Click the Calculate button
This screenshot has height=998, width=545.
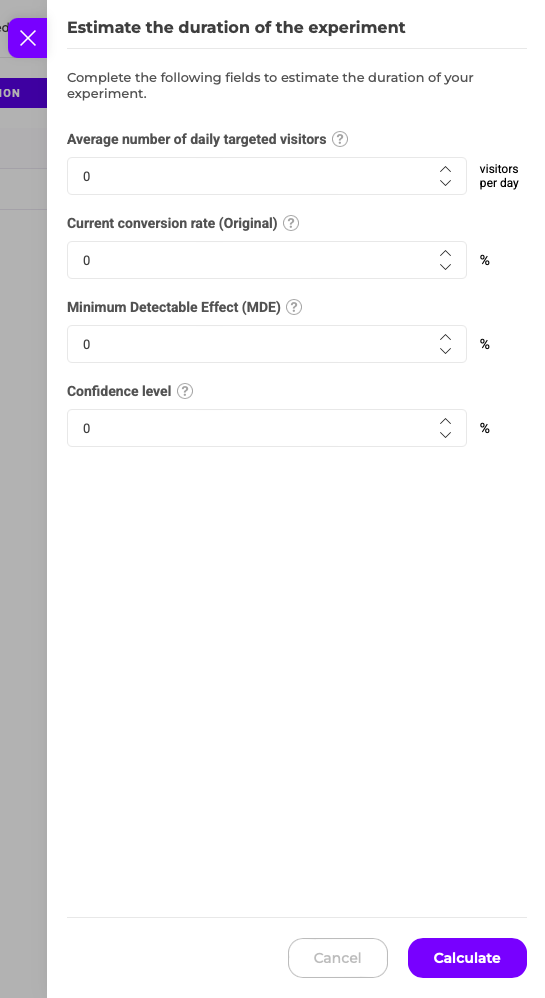(467, 958)
